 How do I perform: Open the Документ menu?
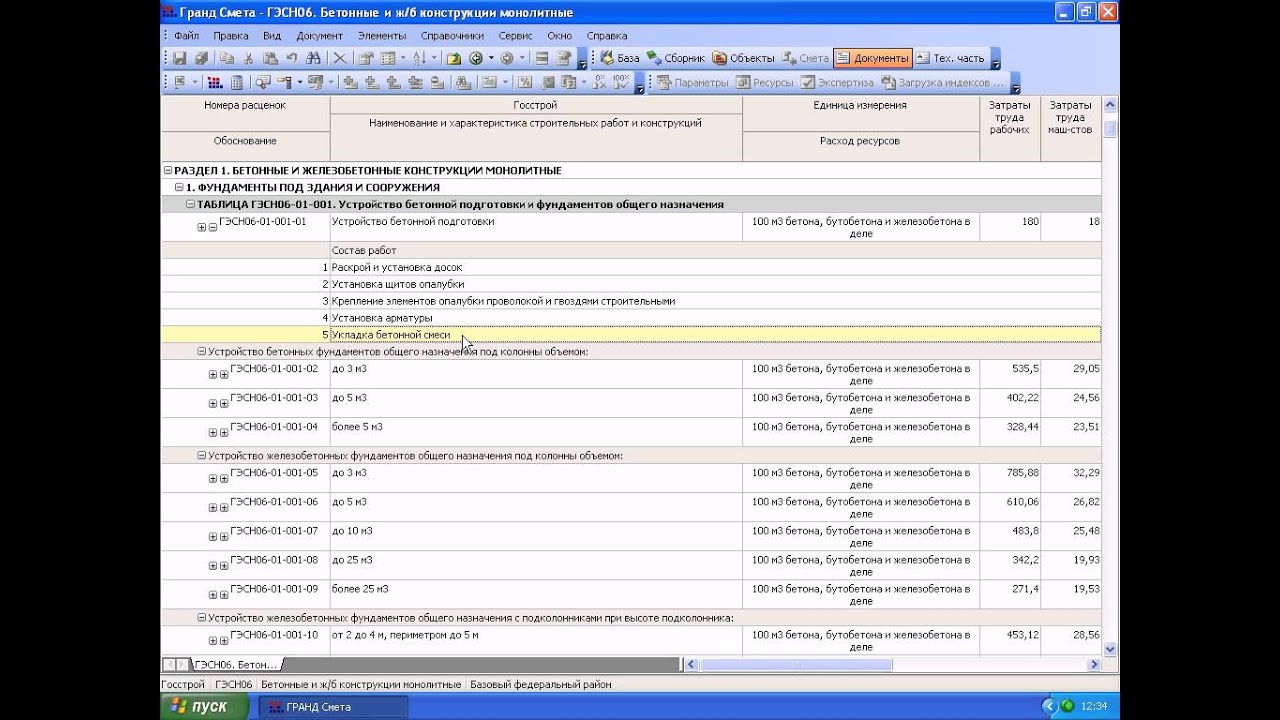pos(320,35)
